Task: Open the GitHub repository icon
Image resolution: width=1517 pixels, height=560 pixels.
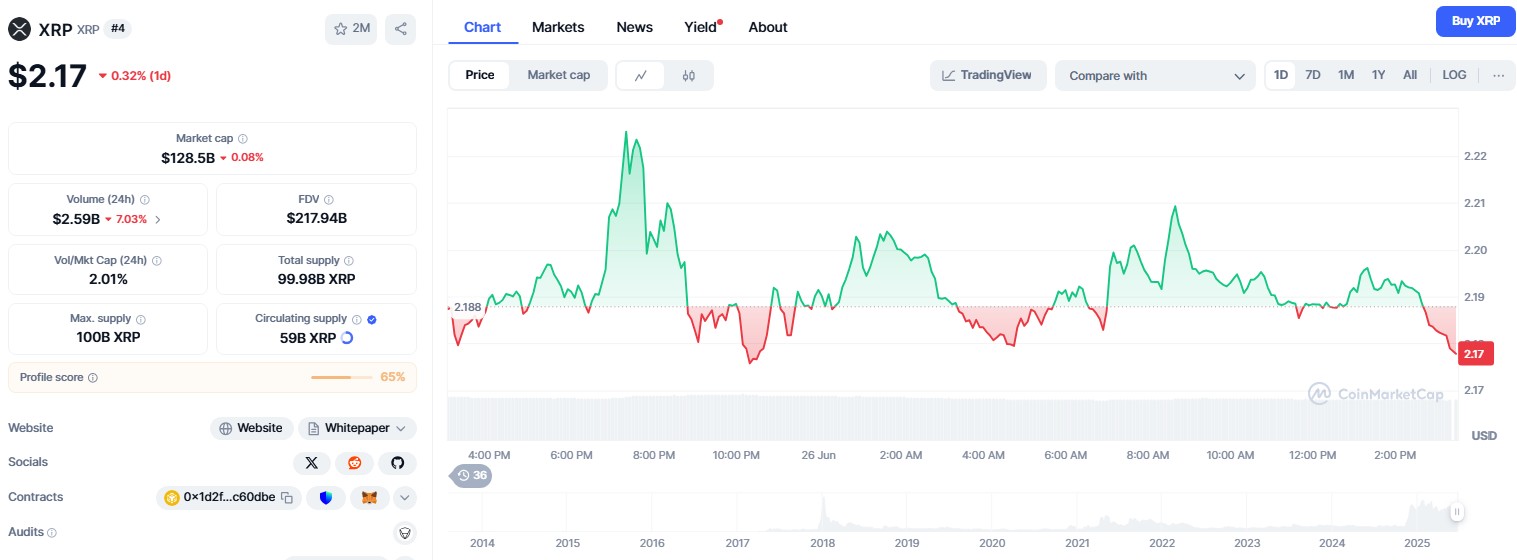Action: 397,463
